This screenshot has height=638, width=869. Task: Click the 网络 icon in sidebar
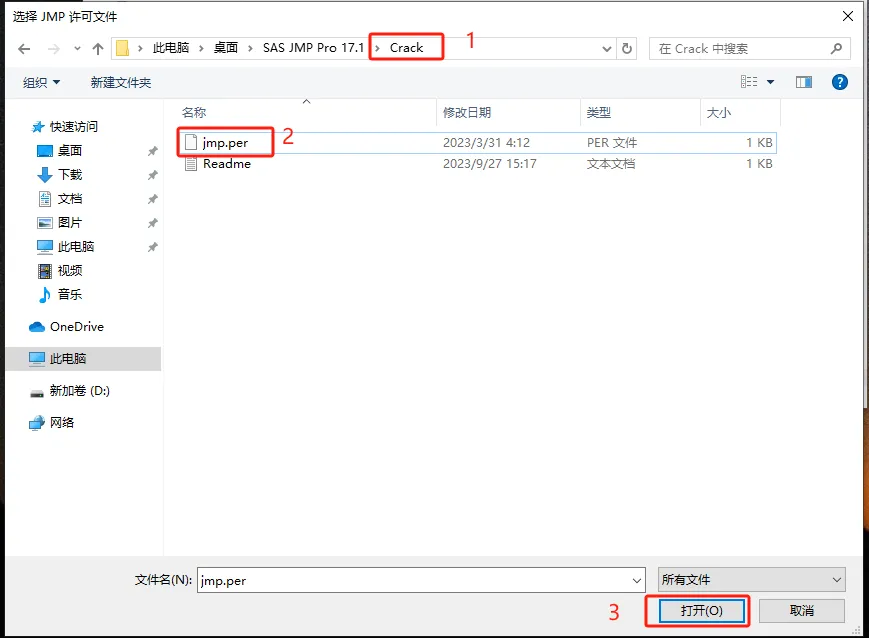(37, 423)
